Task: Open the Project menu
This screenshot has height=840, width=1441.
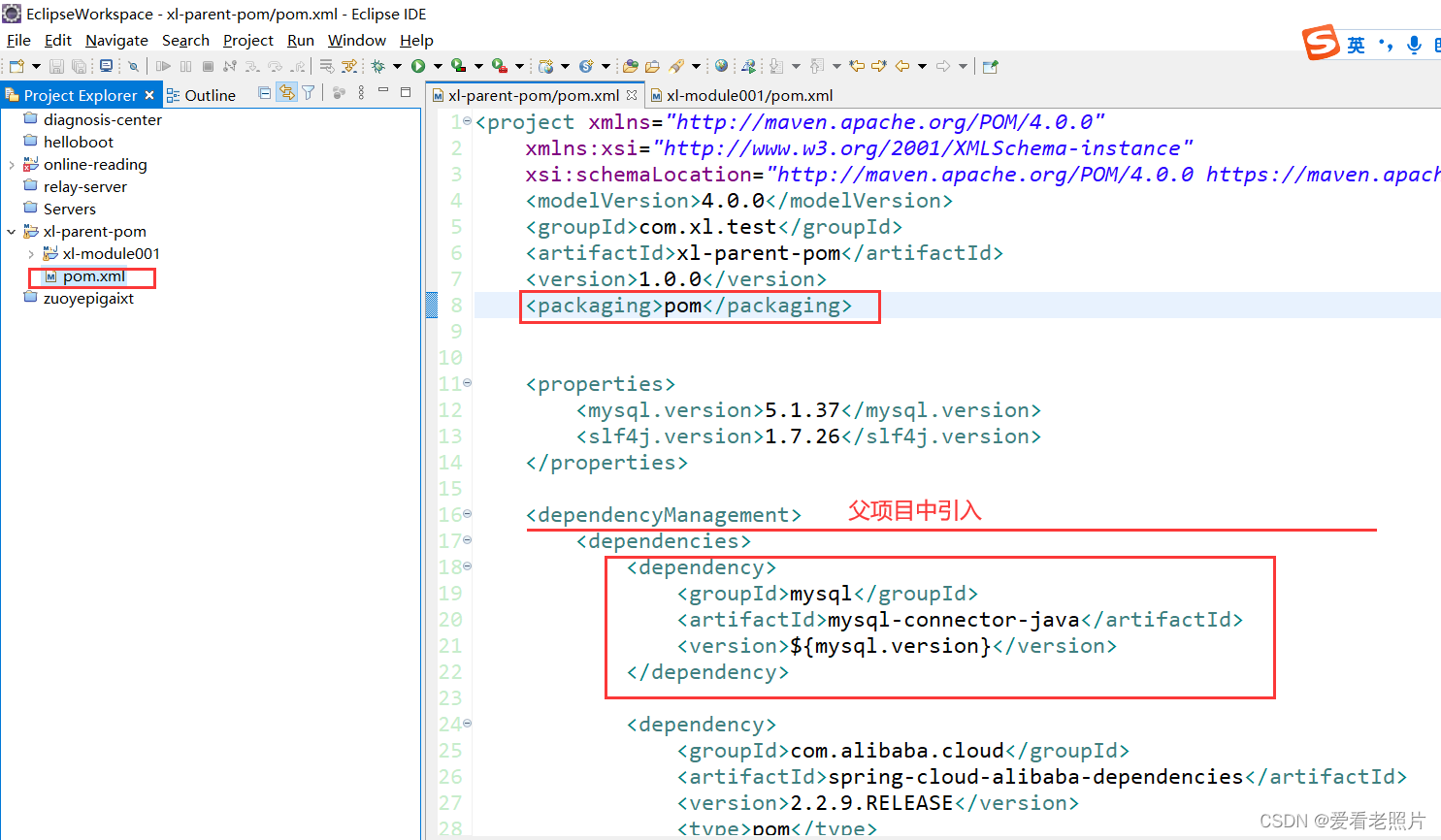Action: (x=248, y=40)
